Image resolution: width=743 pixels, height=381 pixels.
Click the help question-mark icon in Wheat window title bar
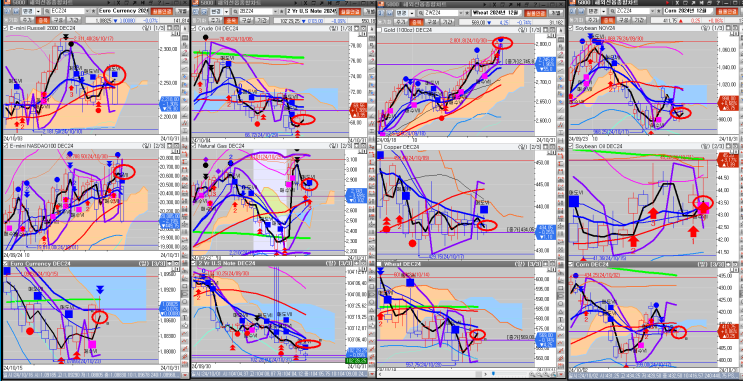pyautogui.click(x=535, y=5)
